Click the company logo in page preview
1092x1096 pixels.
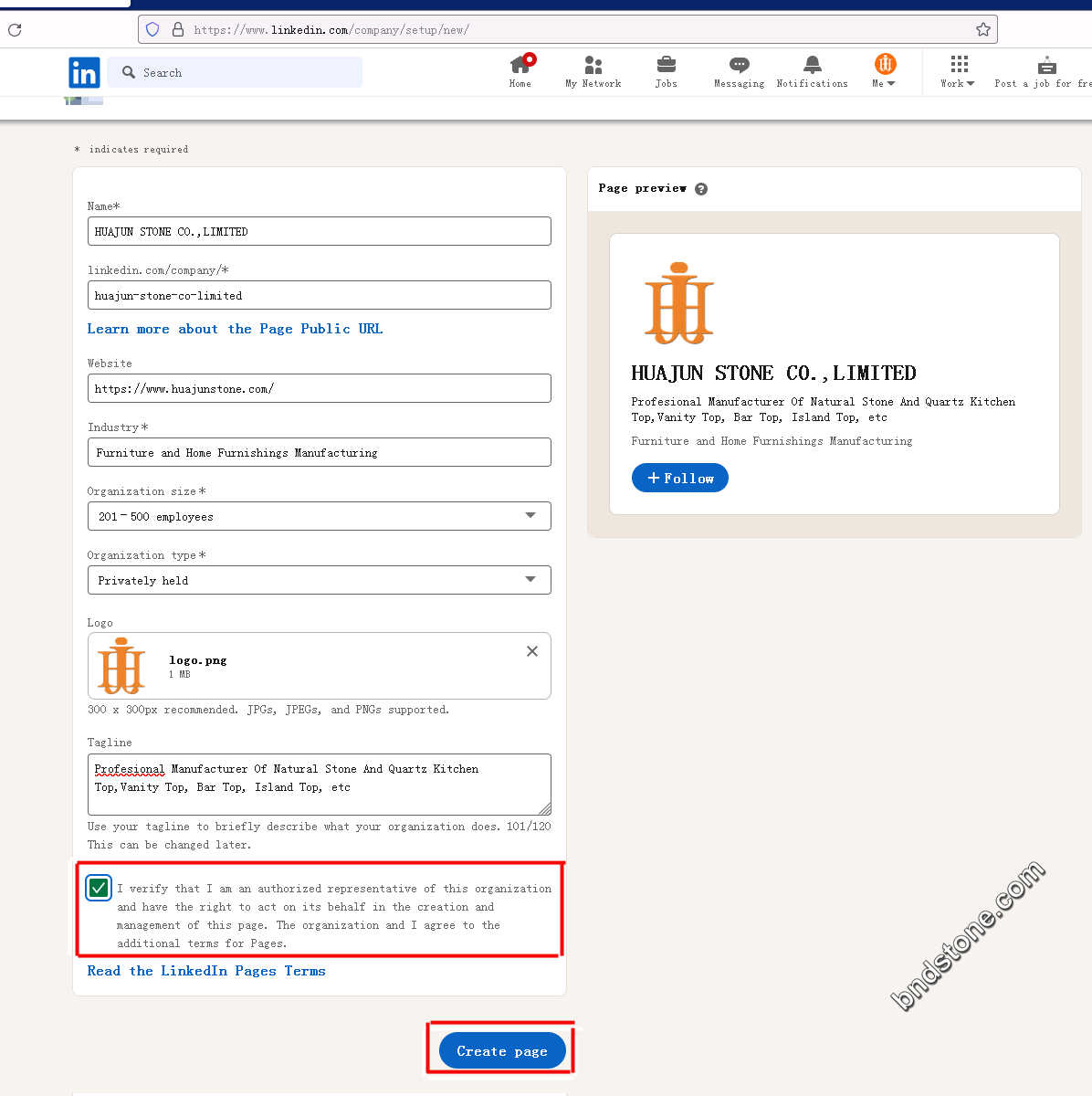[679, 303]
